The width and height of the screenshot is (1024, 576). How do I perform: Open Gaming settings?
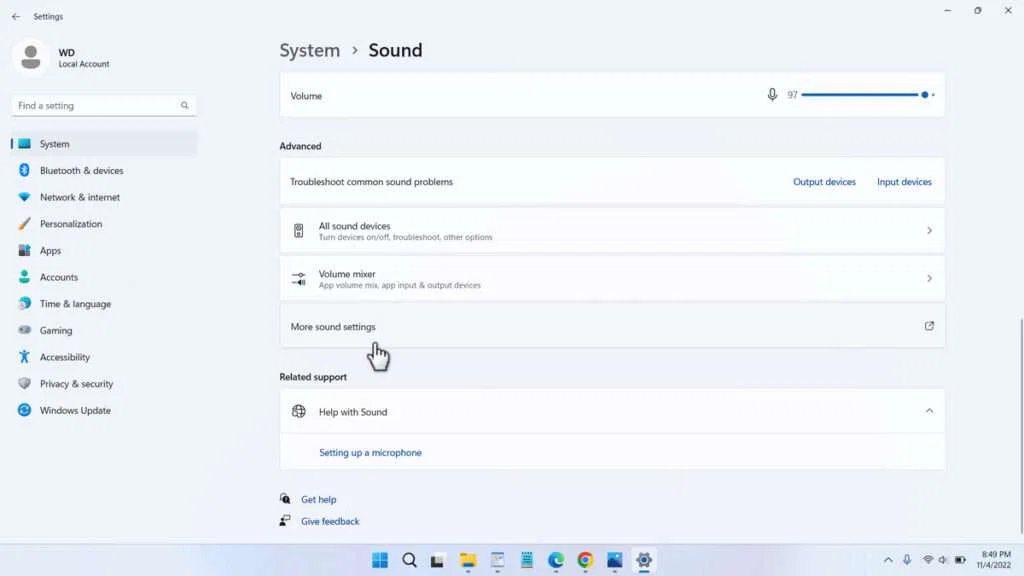coord(52,330)
